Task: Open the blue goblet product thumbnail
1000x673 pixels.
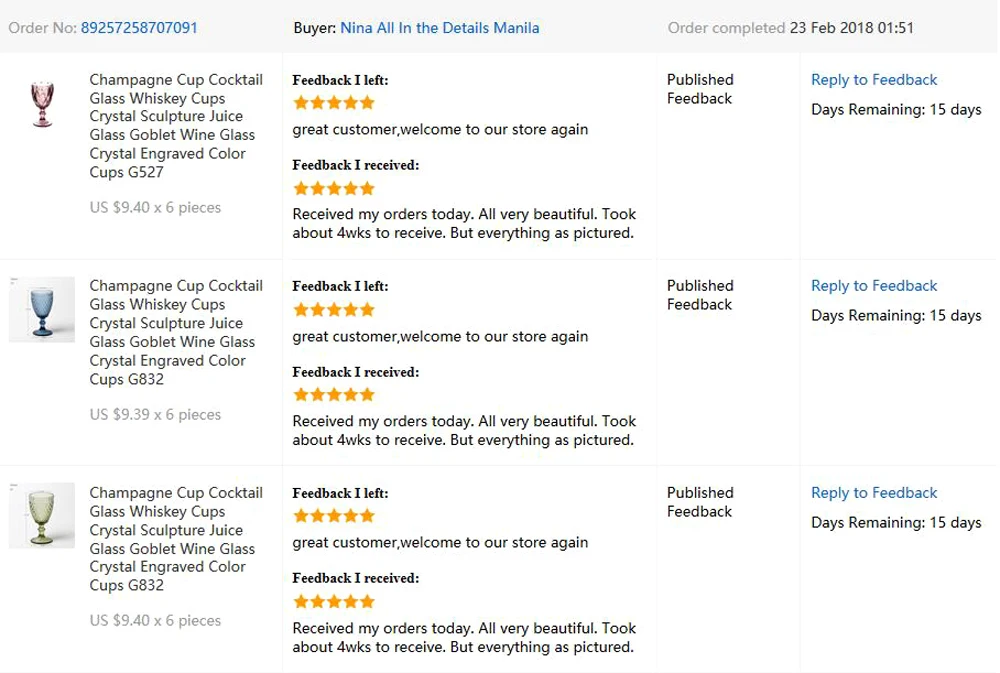Action: click(42, 310)
